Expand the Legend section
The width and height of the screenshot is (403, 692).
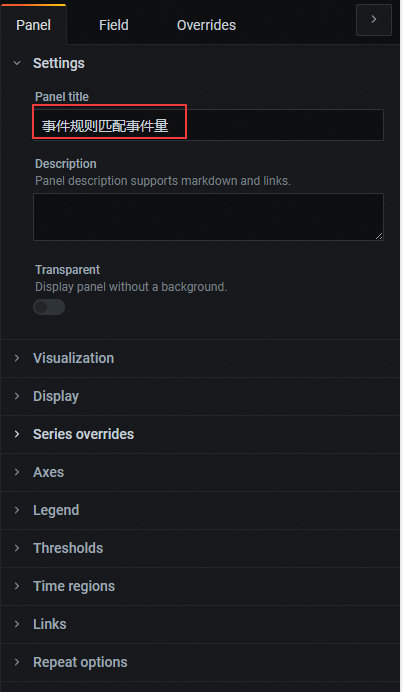[200, 510]
